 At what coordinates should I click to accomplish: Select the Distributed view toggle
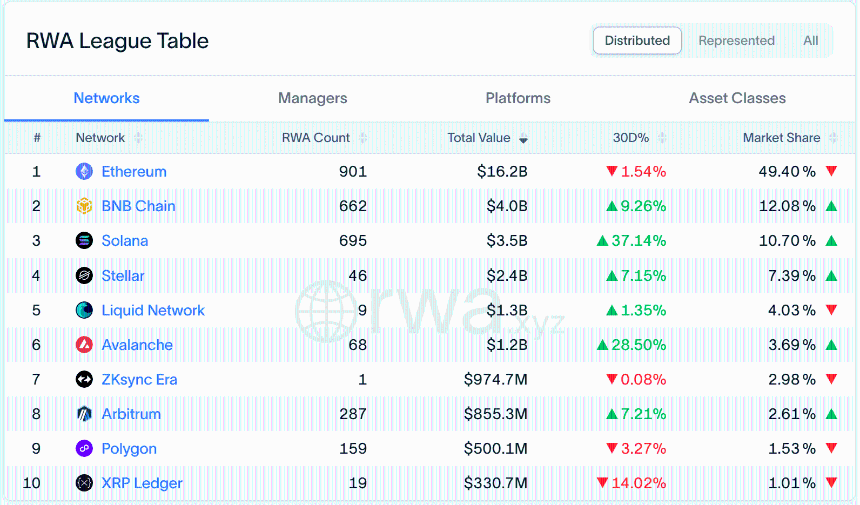point(637,41)
